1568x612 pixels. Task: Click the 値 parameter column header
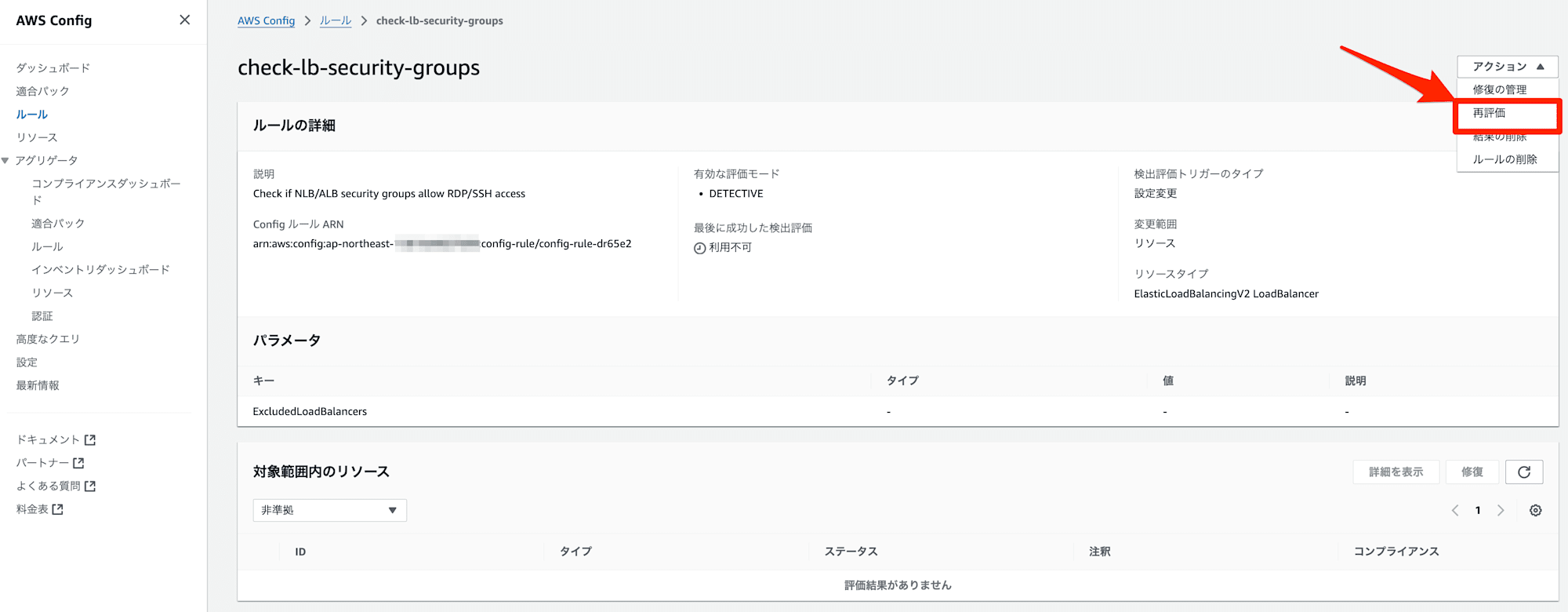coord(1168,381)
